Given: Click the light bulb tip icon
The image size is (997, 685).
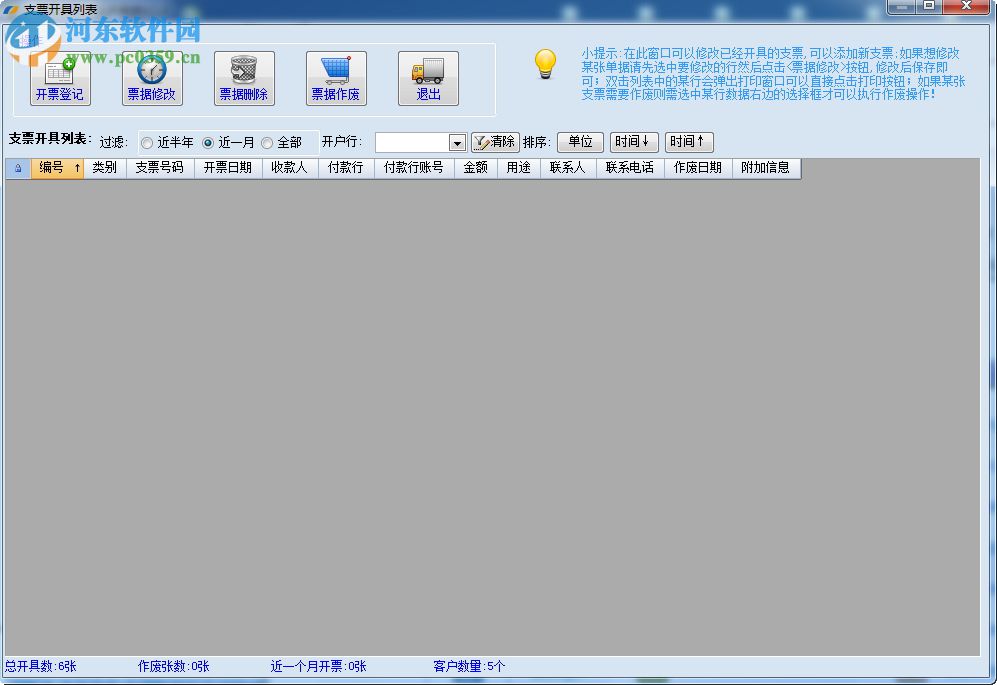Looking at the screenshot, I should [544, 64].
